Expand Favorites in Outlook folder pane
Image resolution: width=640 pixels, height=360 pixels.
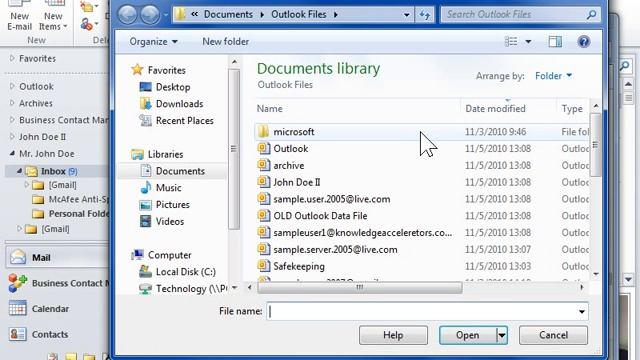(12, 58)
